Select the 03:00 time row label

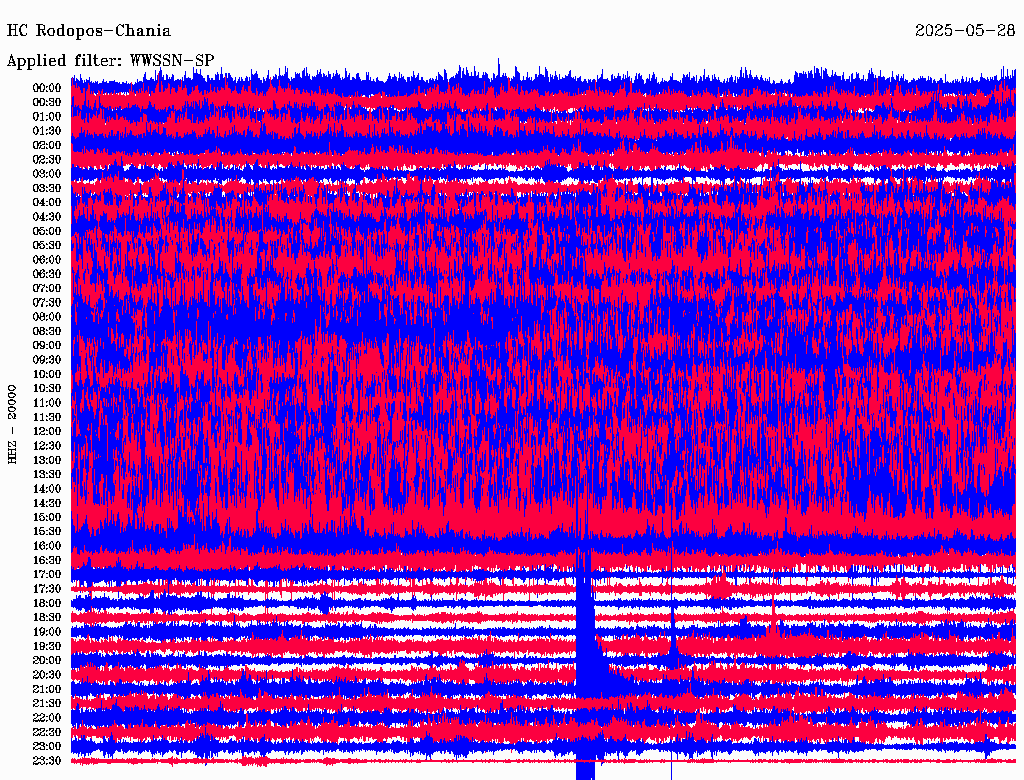point(47,174)
